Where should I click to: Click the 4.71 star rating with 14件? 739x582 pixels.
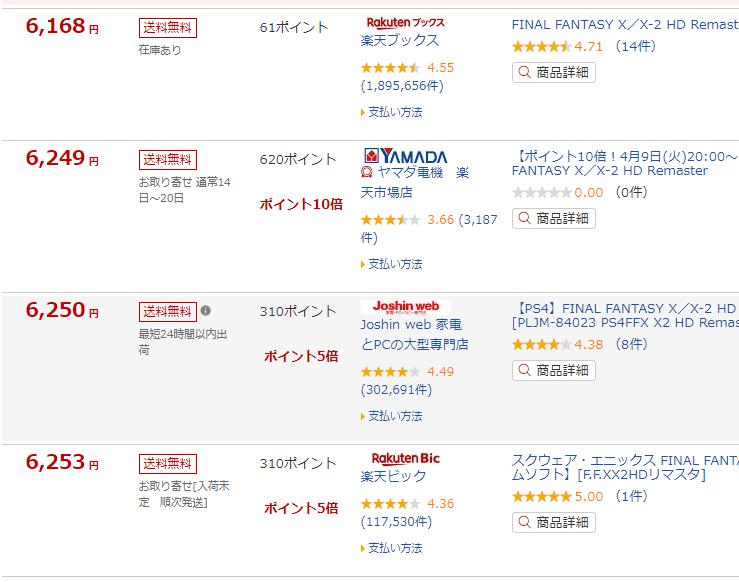(584, 46)
